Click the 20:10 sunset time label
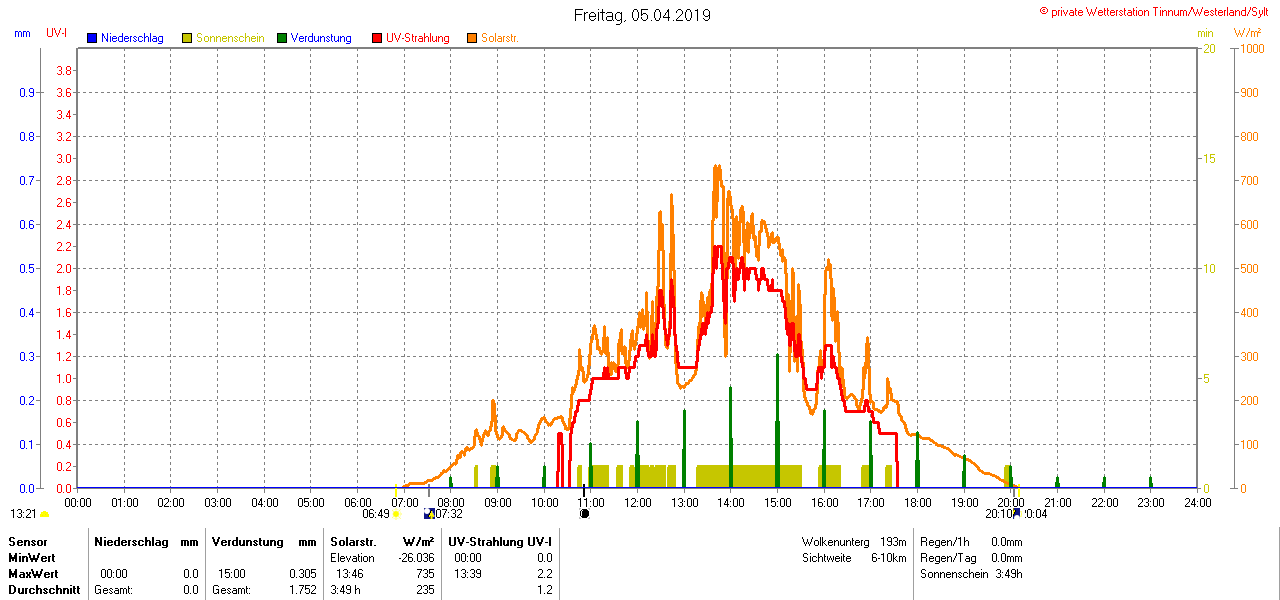Screen dimensions: 1280x600 (x=999, y=514)
